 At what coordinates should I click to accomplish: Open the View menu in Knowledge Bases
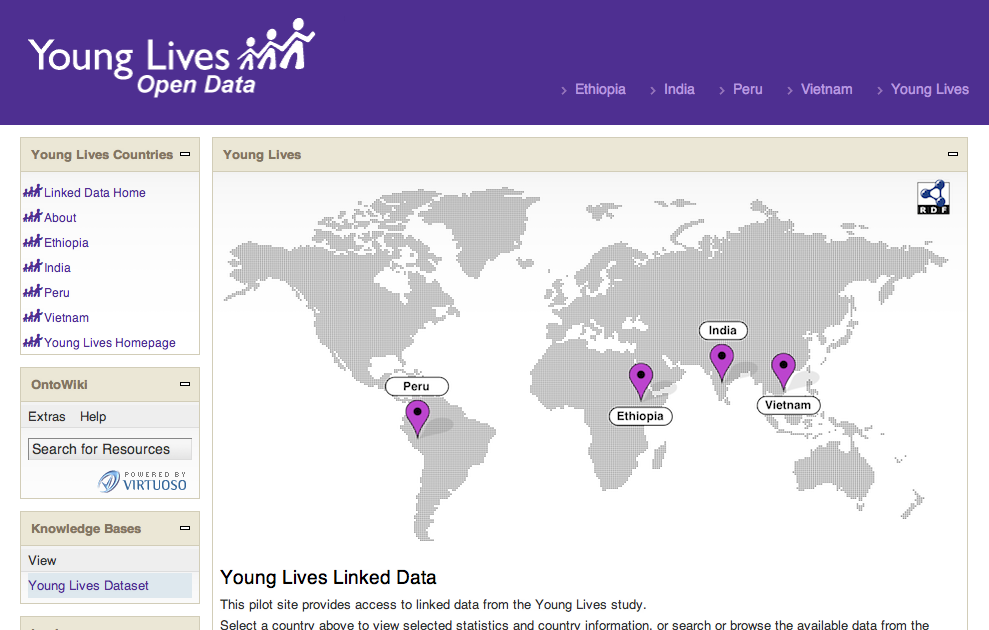[42, 561]
